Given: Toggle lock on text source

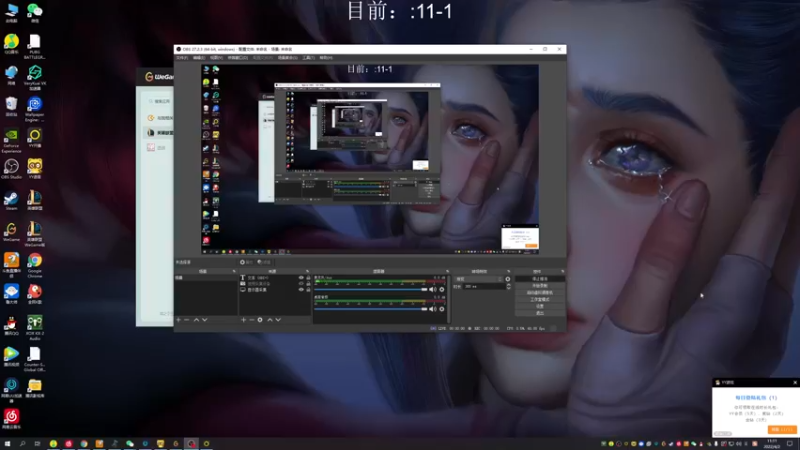Looking at the screenshot, I should coord(308,278).
